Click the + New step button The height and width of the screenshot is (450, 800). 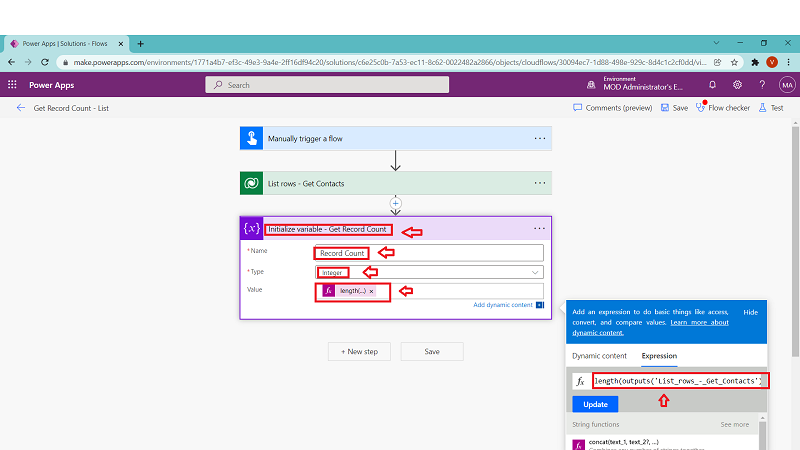coord(359,352)
